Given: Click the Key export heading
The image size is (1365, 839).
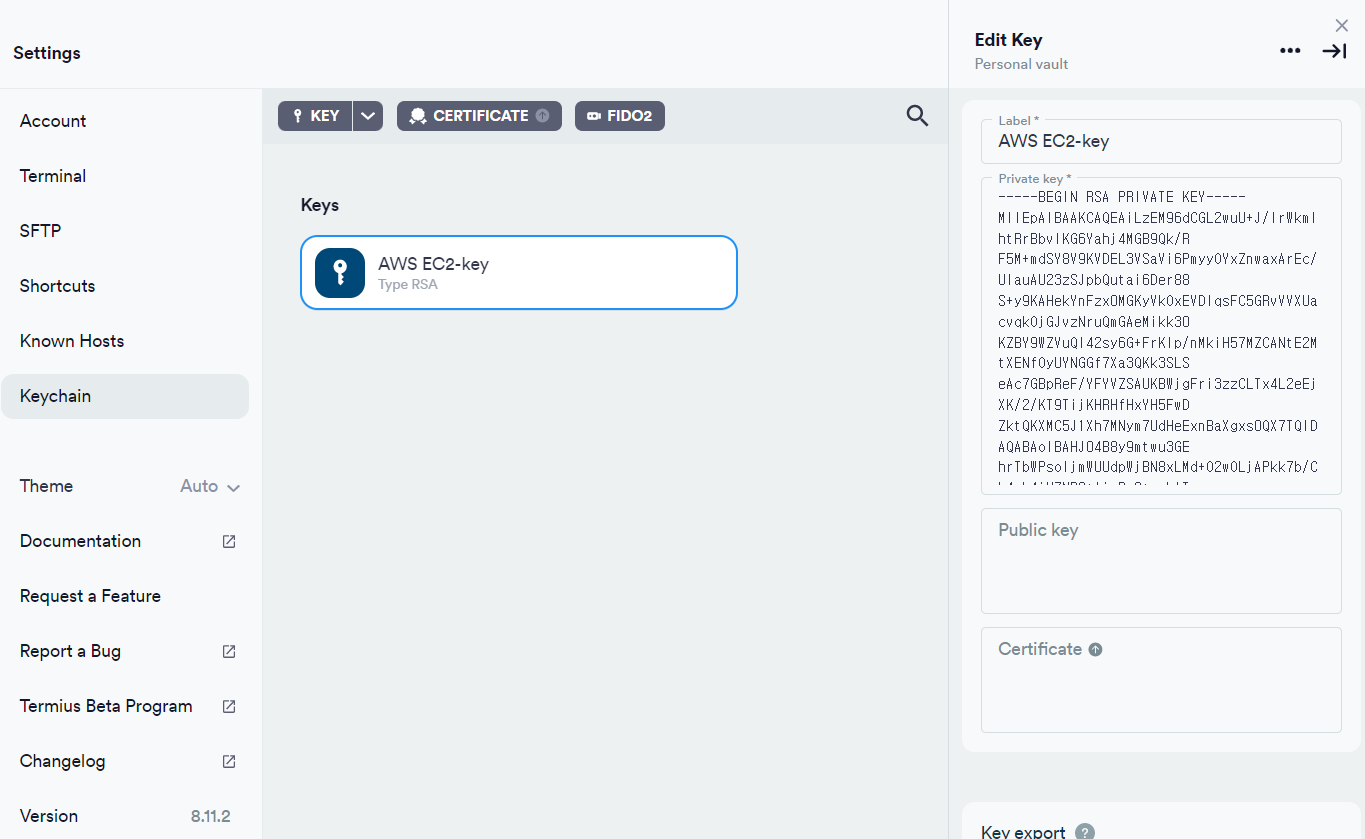Looking at the screenshot, I should (x=1023, y=832).
